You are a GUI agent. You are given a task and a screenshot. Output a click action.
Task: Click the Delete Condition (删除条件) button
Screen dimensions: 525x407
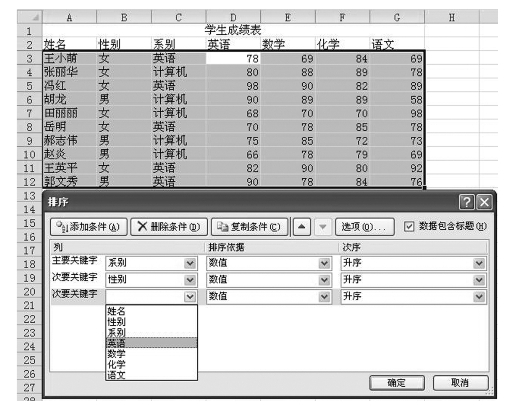[x=169, y=227]
